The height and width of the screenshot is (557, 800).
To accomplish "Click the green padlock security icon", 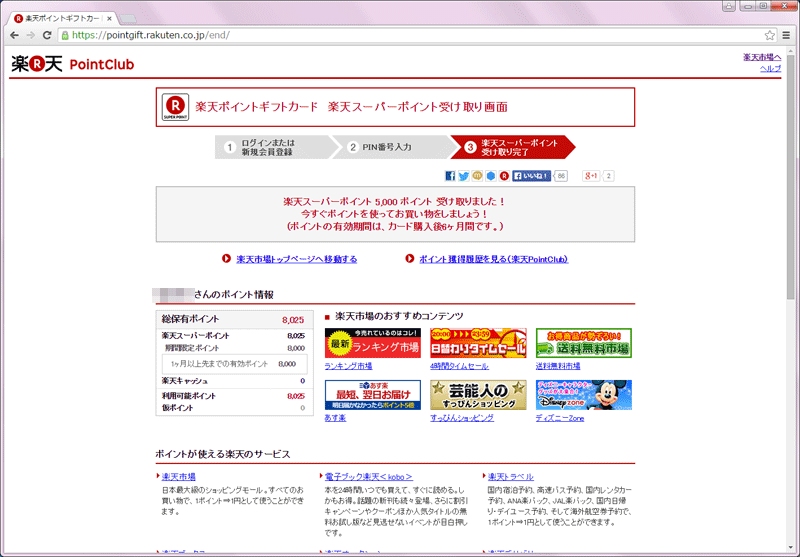I will (65, 35).
